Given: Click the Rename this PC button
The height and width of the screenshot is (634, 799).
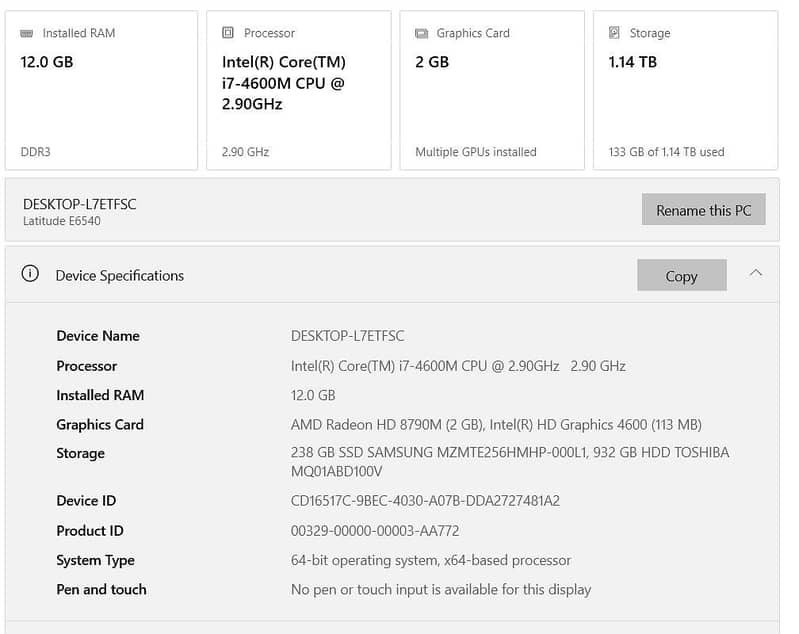Looking at the screenshot, I should pyautogui.click(x=704, y=209).
